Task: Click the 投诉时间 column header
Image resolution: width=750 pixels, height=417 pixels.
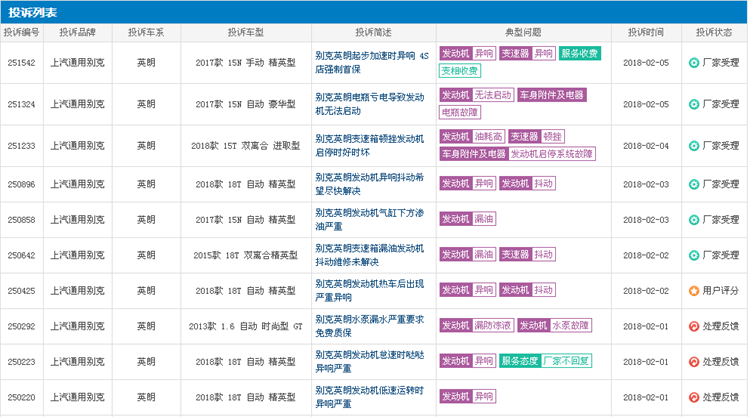Action: point(646,33)
